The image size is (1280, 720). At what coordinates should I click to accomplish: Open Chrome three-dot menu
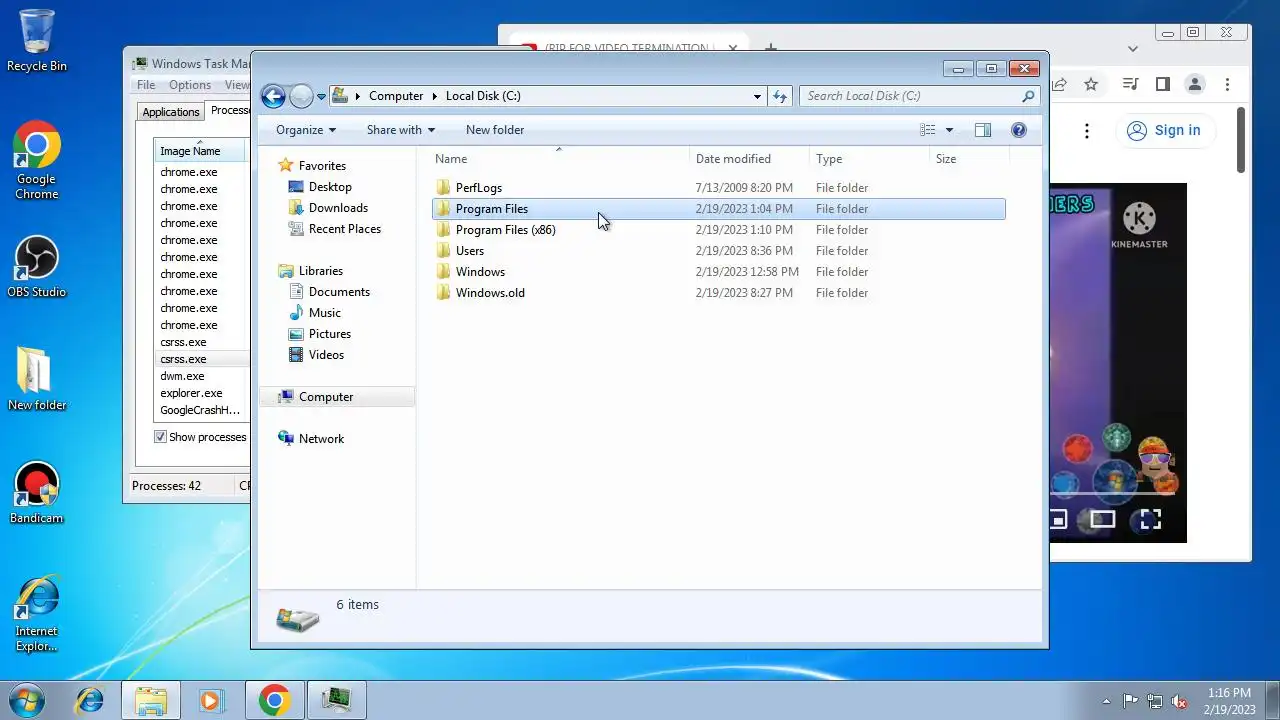pyautogui.click(x=1227, y=85)
